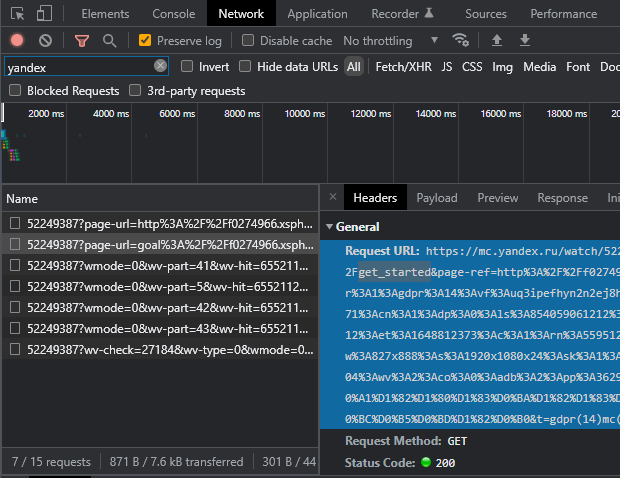Click the 2000 ms timeline marker
The image size is (620, 478).
coord(46,113)
